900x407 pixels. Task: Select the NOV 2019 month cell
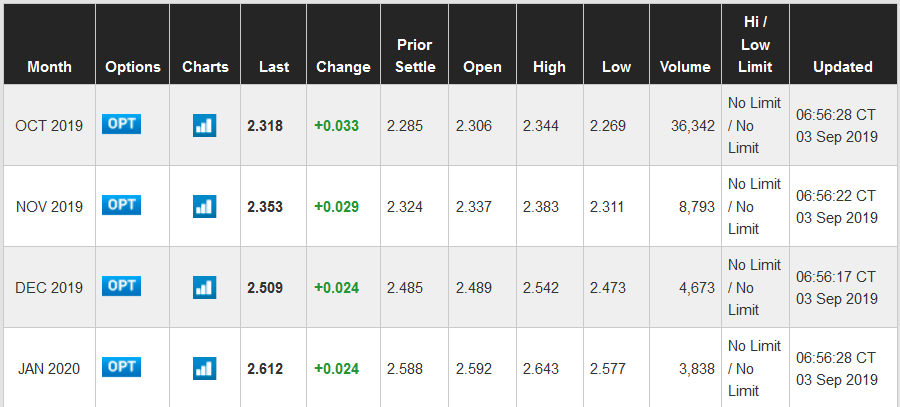(49, 207)
